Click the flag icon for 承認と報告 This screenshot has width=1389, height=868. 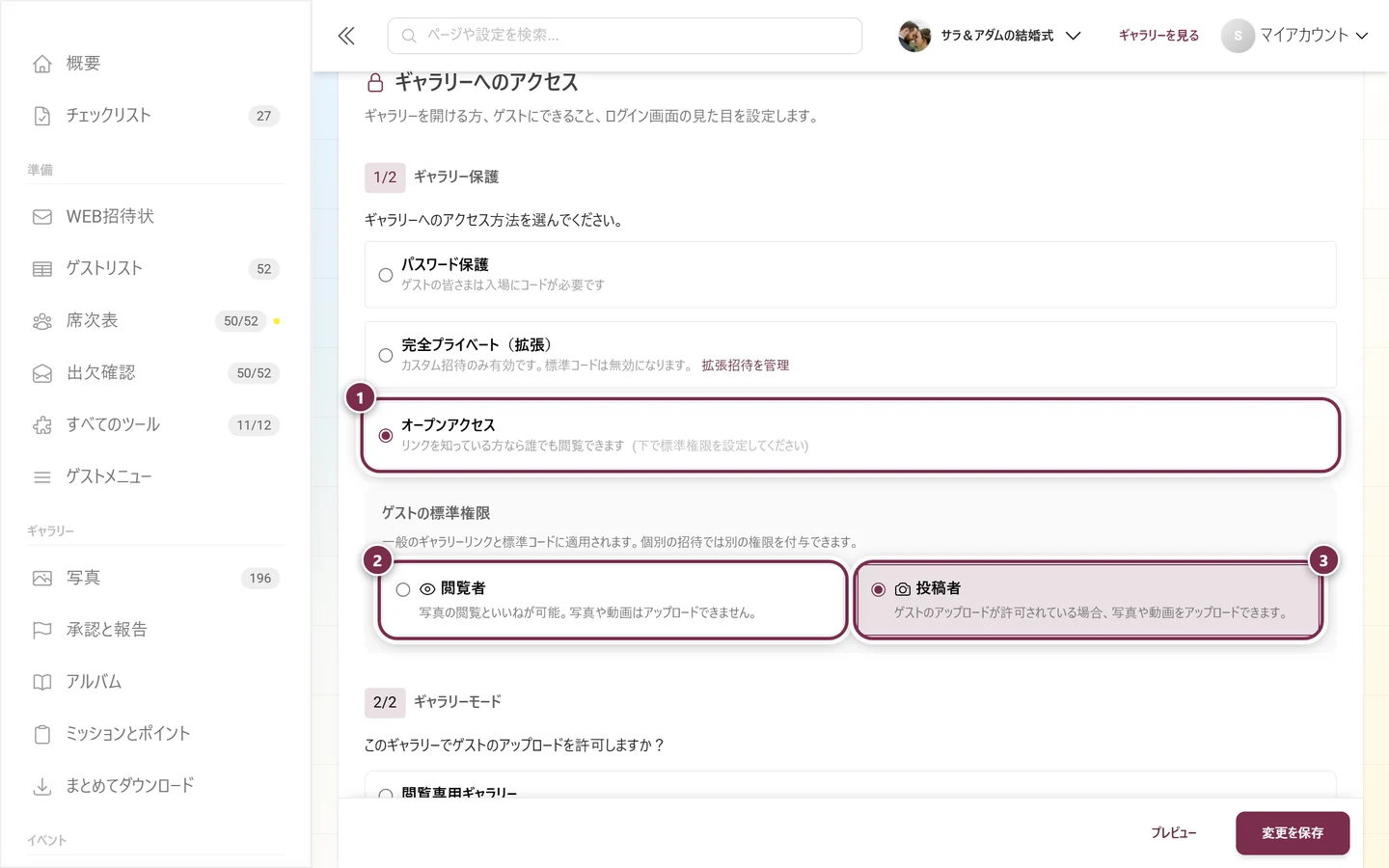42,631
